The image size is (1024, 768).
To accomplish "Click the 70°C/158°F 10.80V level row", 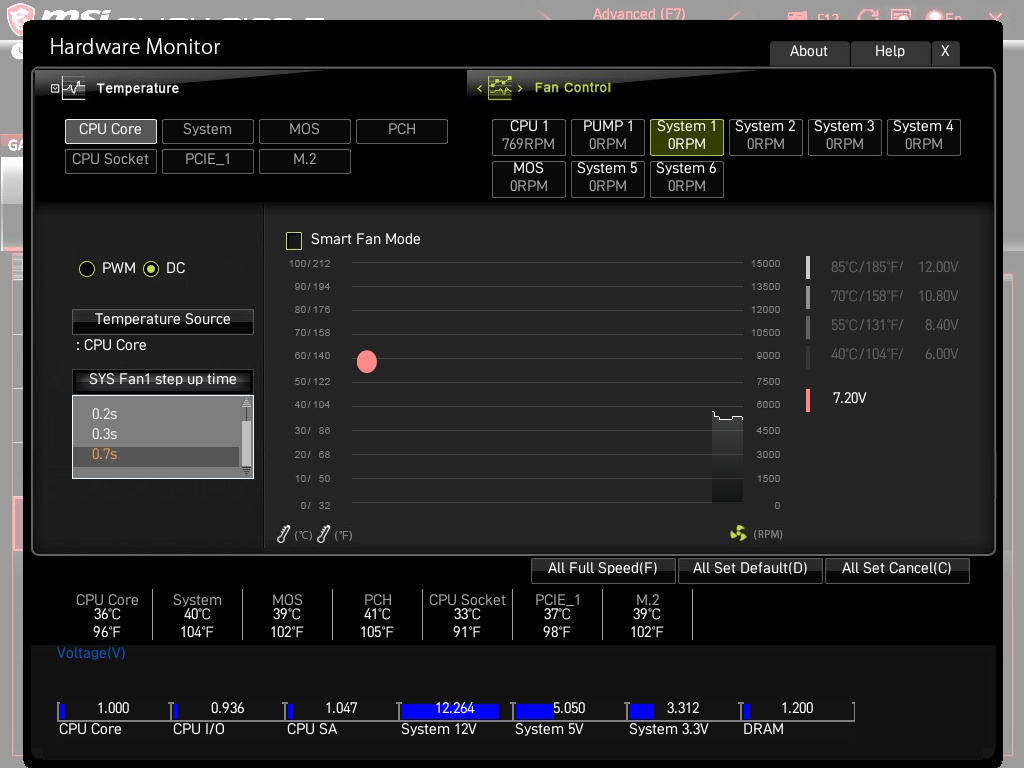I will click(x=884, y=296).
